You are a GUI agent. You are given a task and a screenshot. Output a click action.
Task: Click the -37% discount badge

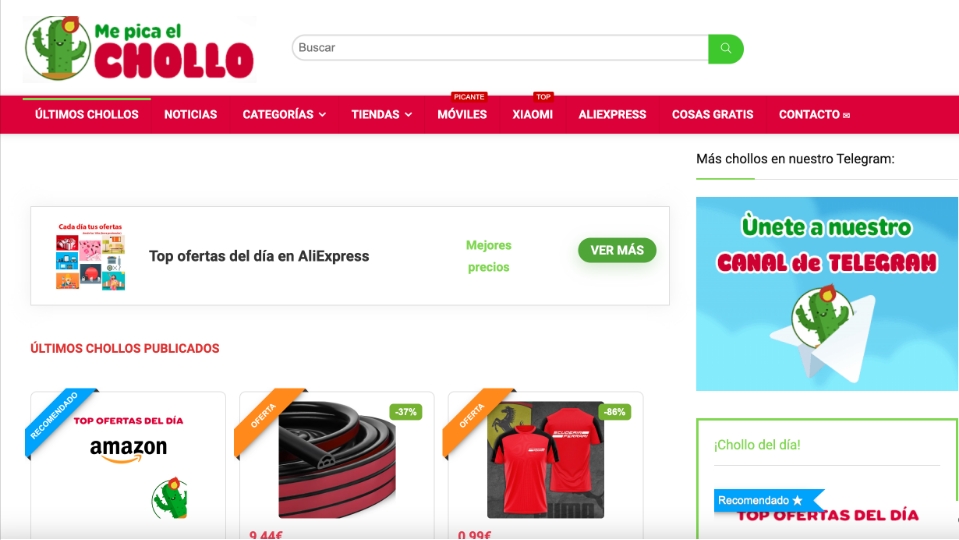[405, 412]
